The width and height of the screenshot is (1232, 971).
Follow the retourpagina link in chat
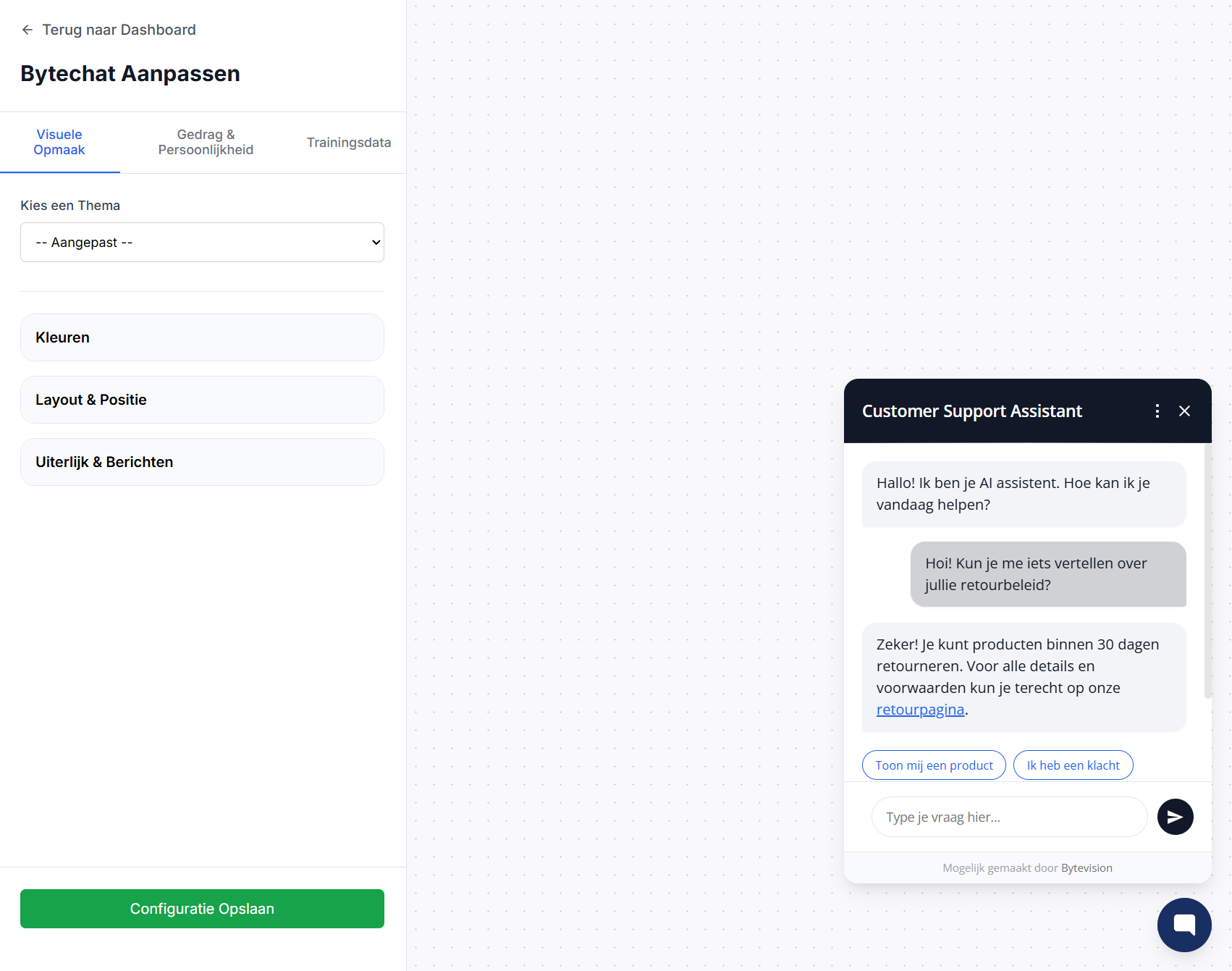[920, 710]
